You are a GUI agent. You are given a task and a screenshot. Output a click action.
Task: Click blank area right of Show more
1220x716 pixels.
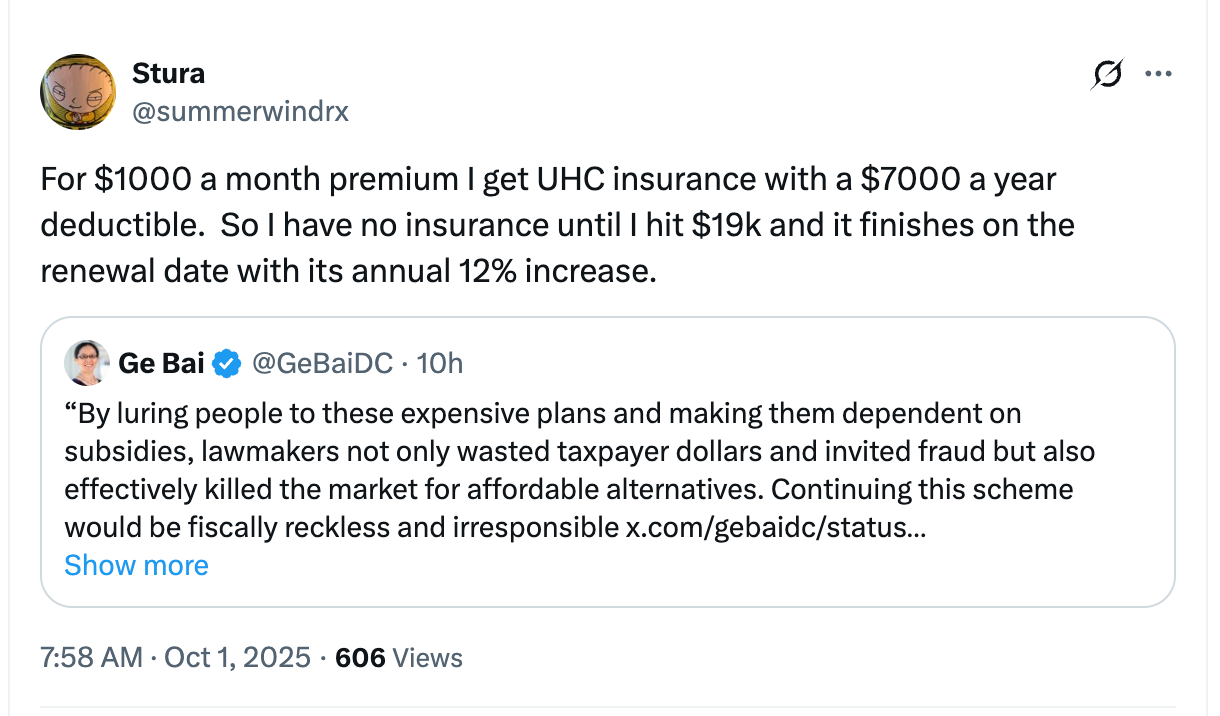pyautogui.click(x=700, y=566)
